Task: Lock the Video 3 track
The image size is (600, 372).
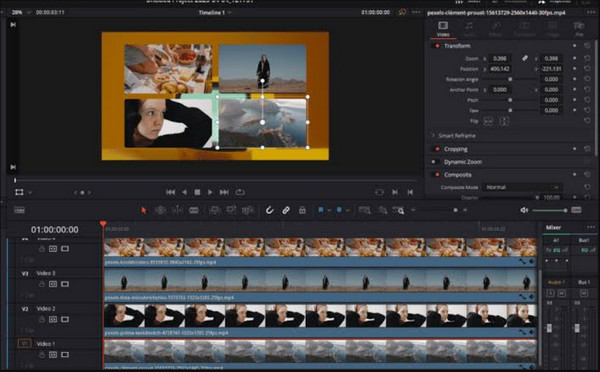Action: click(42, 284)
